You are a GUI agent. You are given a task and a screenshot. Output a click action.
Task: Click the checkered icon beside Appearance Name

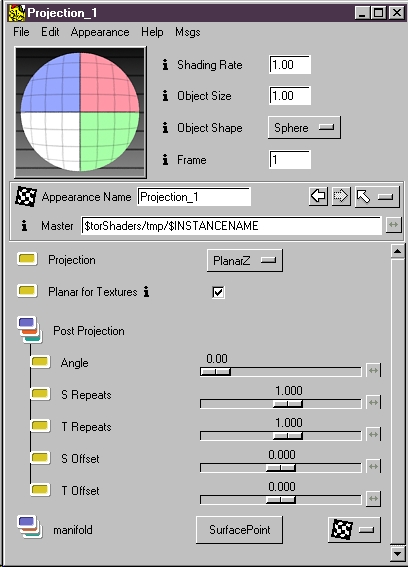(x=26, y=197)
